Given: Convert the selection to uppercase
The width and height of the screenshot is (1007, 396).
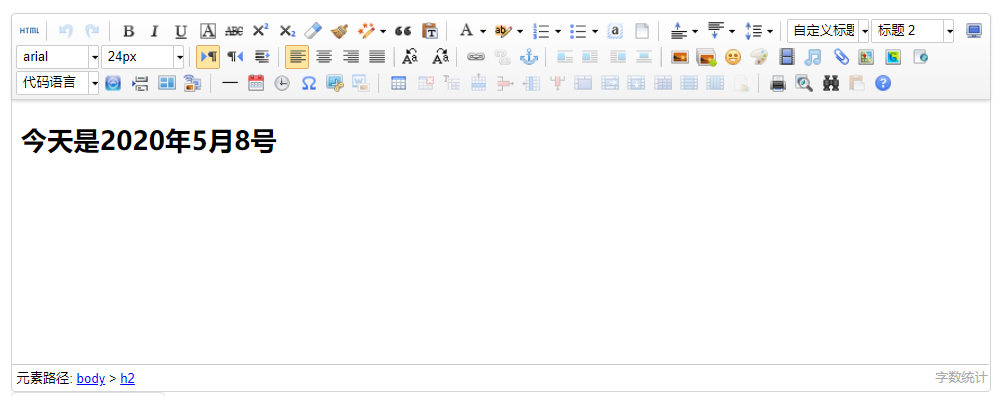Looking at the screenshot, I should point(410,57).
